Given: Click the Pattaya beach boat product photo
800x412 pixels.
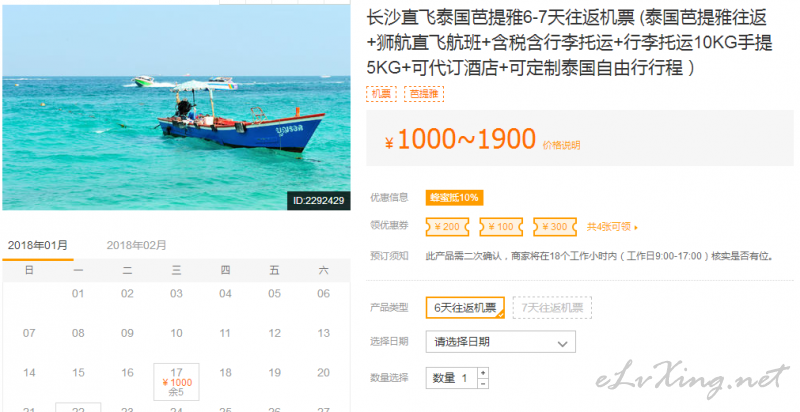Looking at the screenshot, I should coord(177,107).
